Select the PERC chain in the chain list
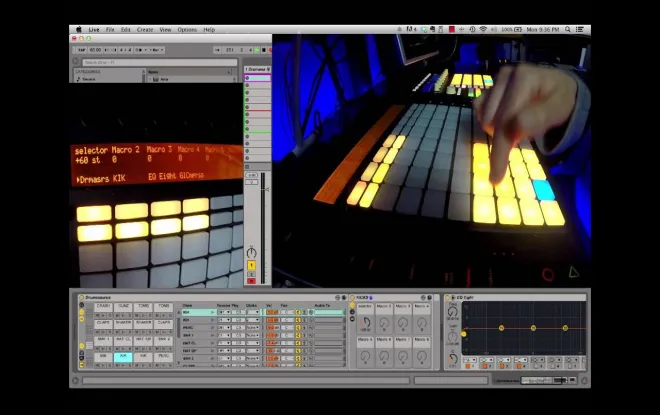Viewport: 660px width, 415px height. click(198, 327)
